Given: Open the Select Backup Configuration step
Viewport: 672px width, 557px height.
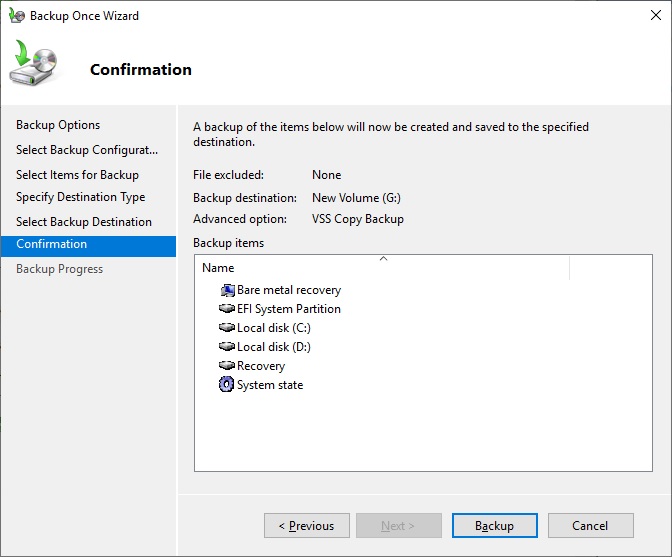Looking at the screenshot, I should pos(87,150).
